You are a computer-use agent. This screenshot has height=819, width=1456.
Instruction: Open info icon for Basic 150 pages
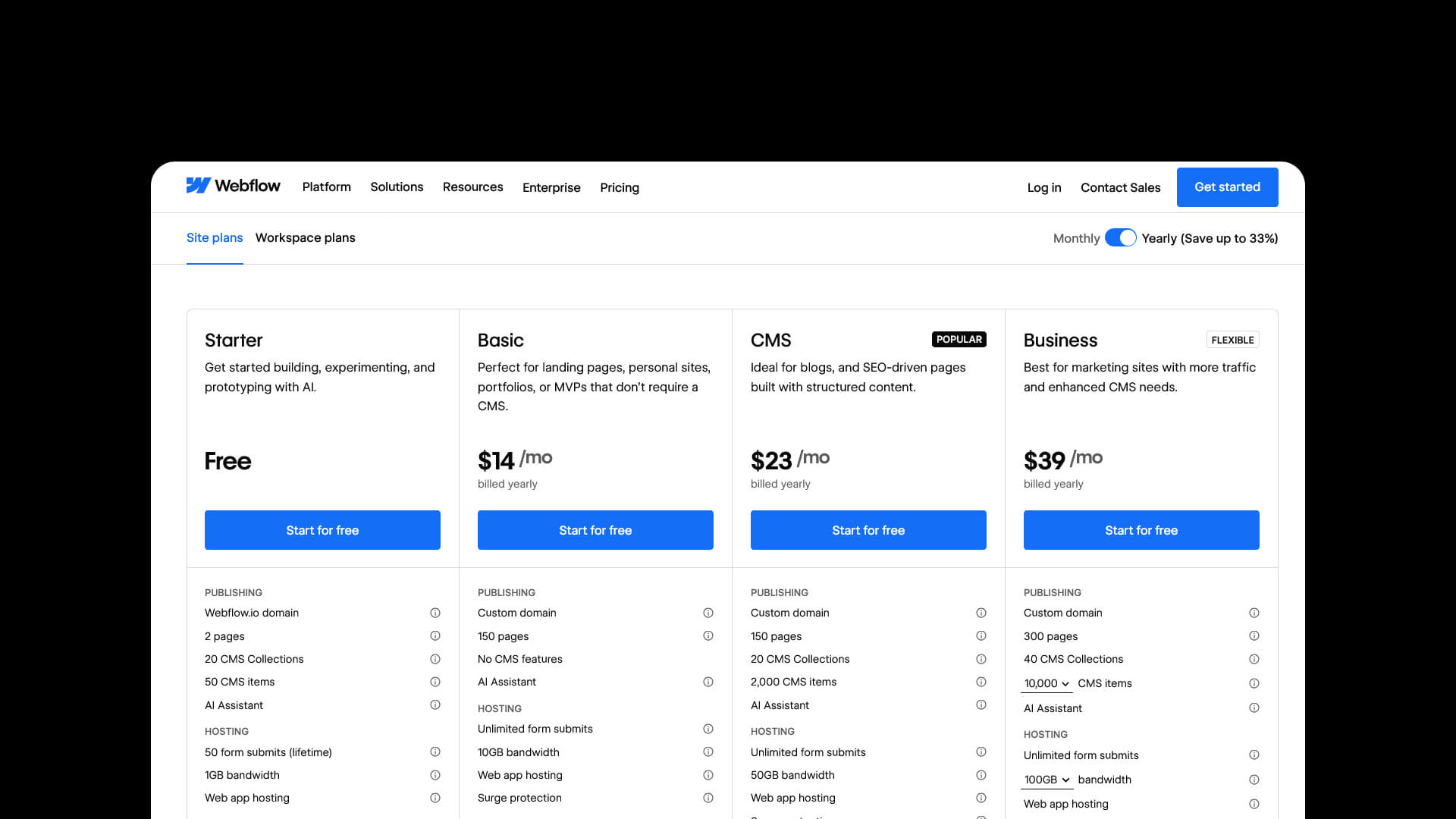tap(708, 635)
